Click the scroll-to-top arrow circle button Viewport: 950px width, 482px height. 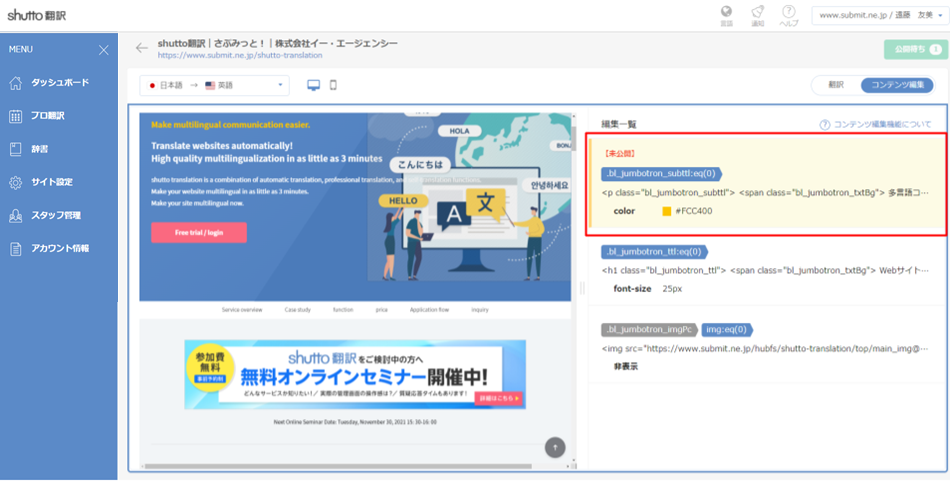555,447
